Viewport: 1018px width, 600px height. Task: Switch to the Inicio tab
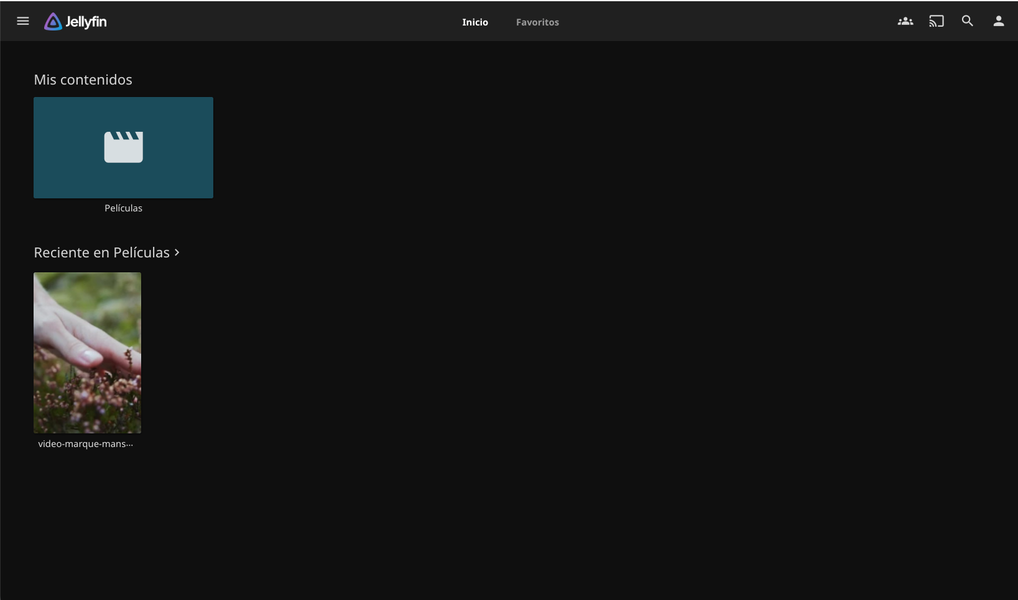click(475, 22)
